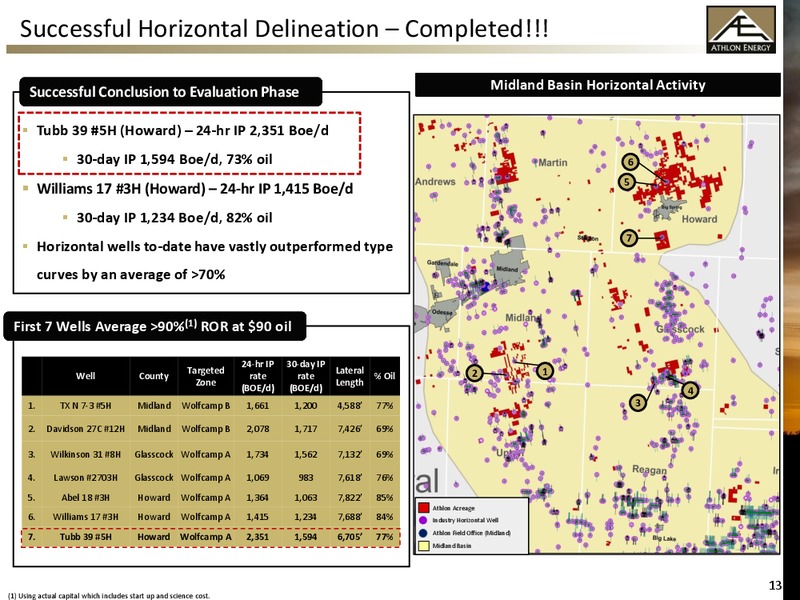Click the yellow Midland Basin legend swatch
Screen dimensions: 800x600
pyautogui.click(x=423, y=545)
